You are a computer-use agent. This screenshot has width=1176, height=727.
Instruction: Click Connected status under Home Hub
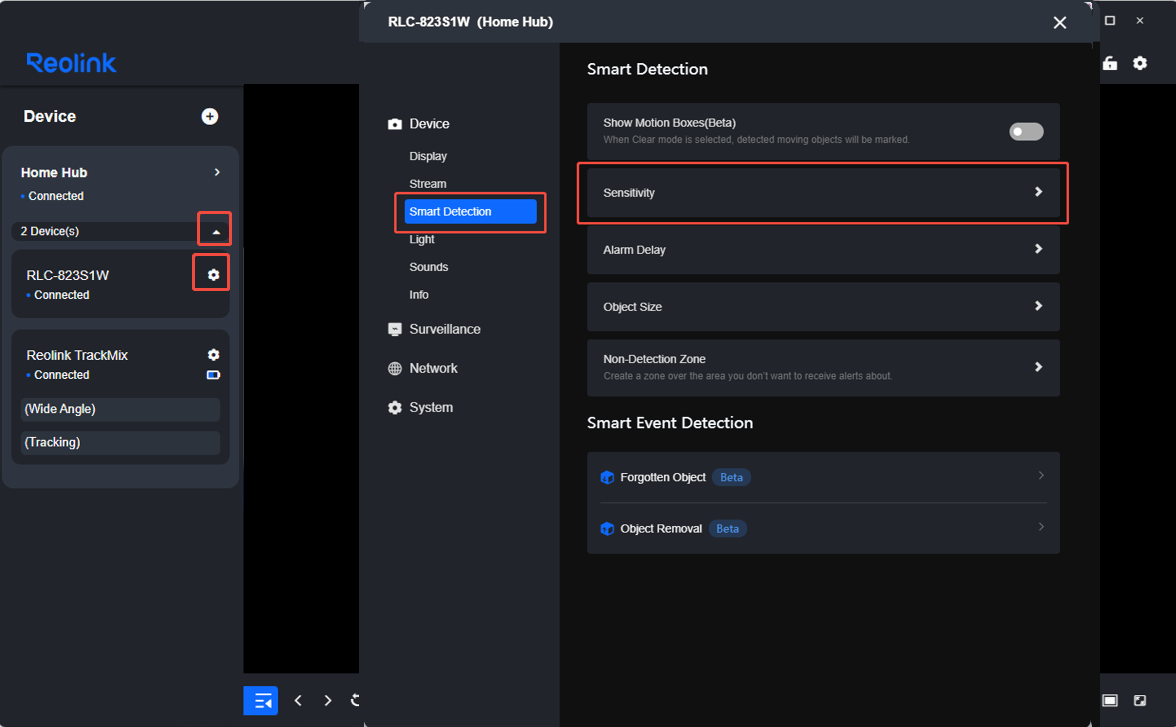tap(56, 196)
